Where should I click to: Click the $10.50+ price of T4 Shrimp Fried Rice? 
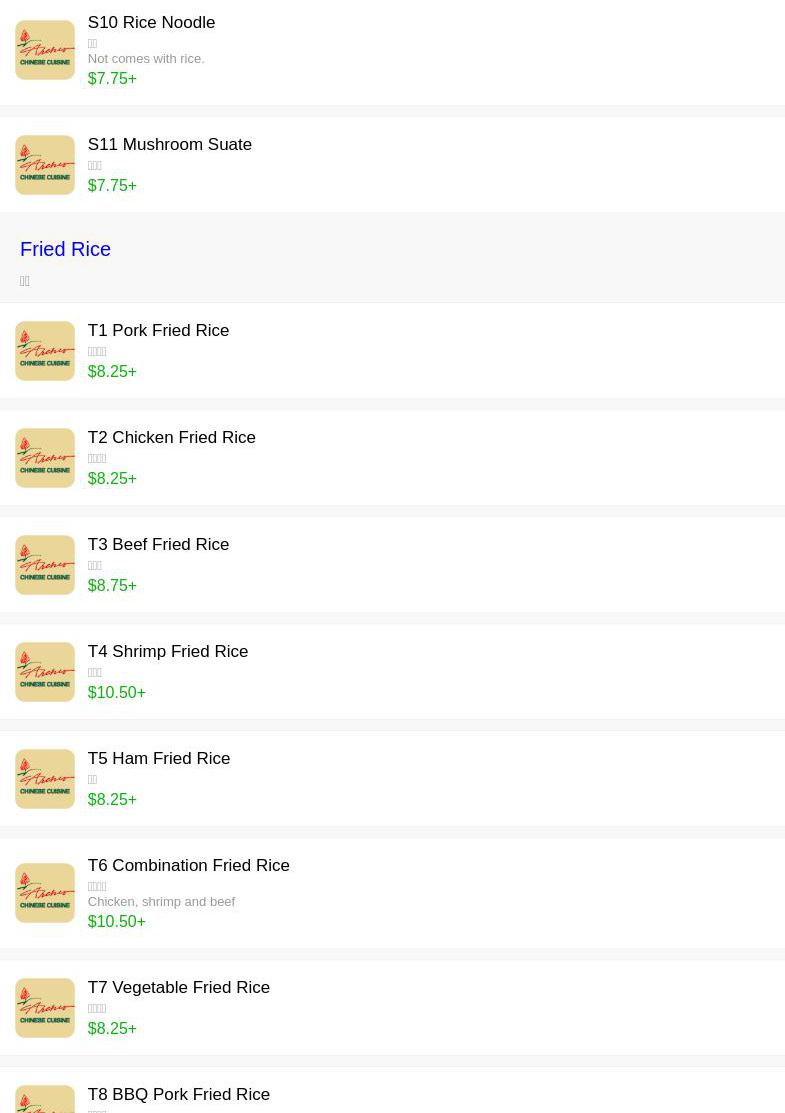click(x=116, y=692)
